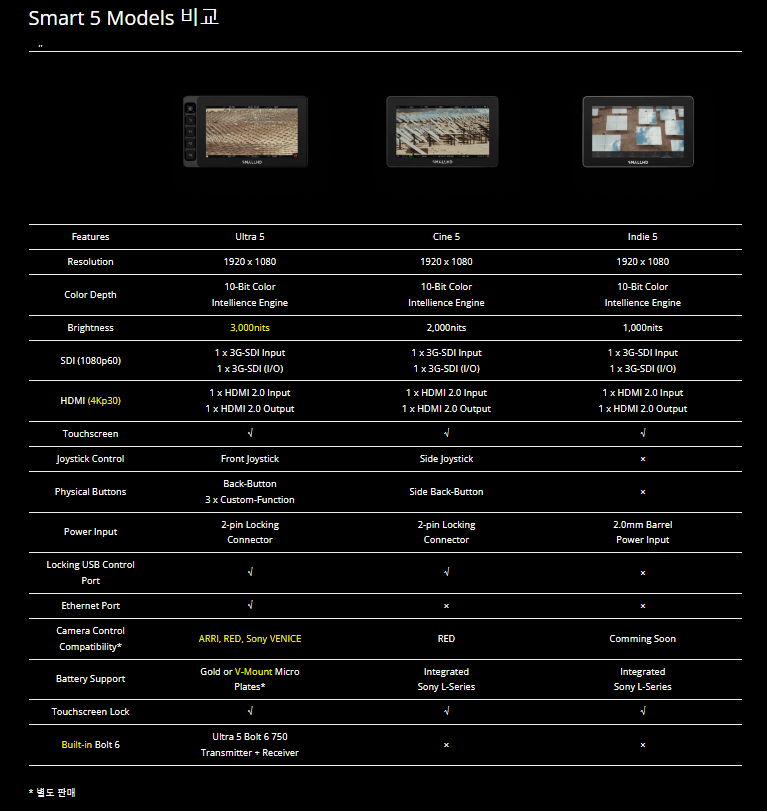Click Locking USB checkmark under Ultra 5
The height and width of the screenshot is (811, 767).
click(x=250, y=572)
